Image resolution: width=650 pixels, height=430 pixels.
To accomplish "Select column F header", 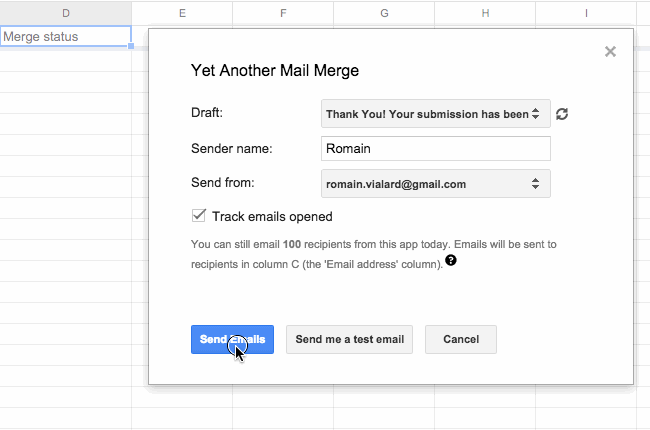I will (283, 13).
